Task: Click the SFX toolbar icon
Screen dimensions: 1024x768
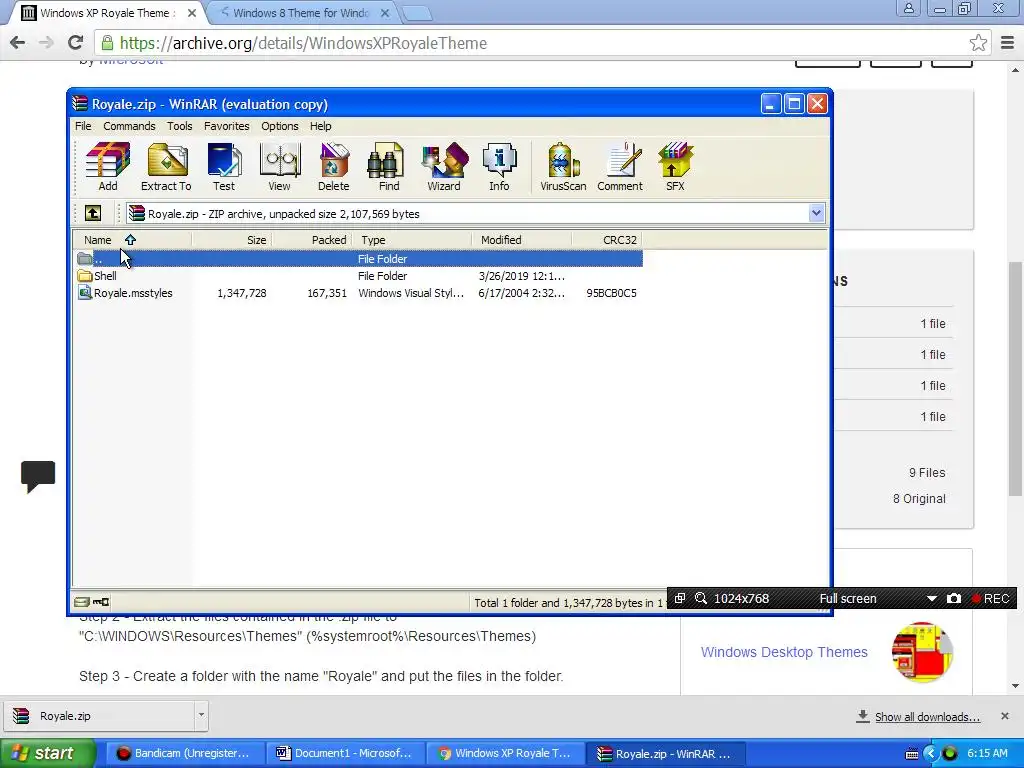Action: pyautogui.click(x=675, y=167)
